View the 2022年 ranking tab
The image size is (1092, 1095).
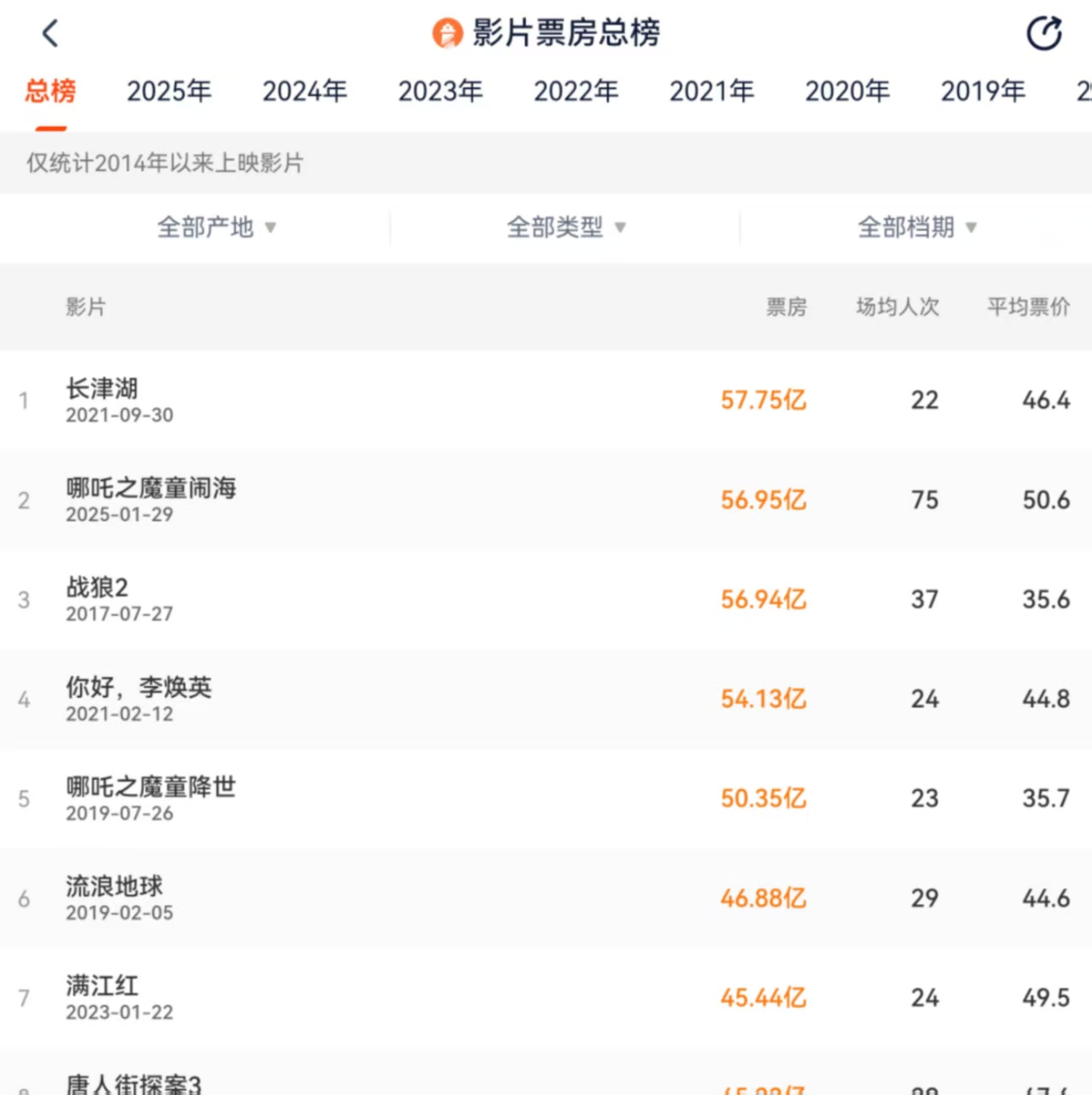click(x=576, y=91)
